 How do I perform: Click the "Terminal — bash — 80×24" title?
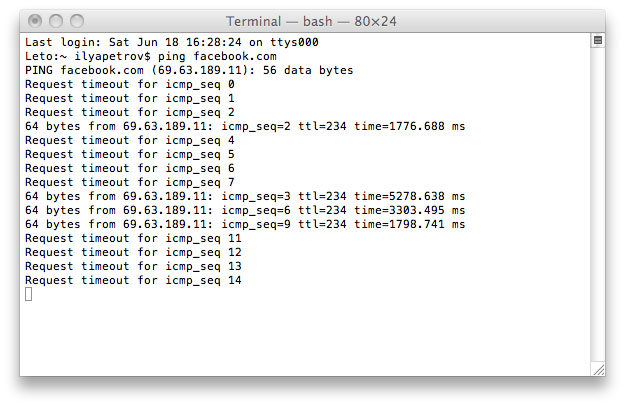click(312, 21)
